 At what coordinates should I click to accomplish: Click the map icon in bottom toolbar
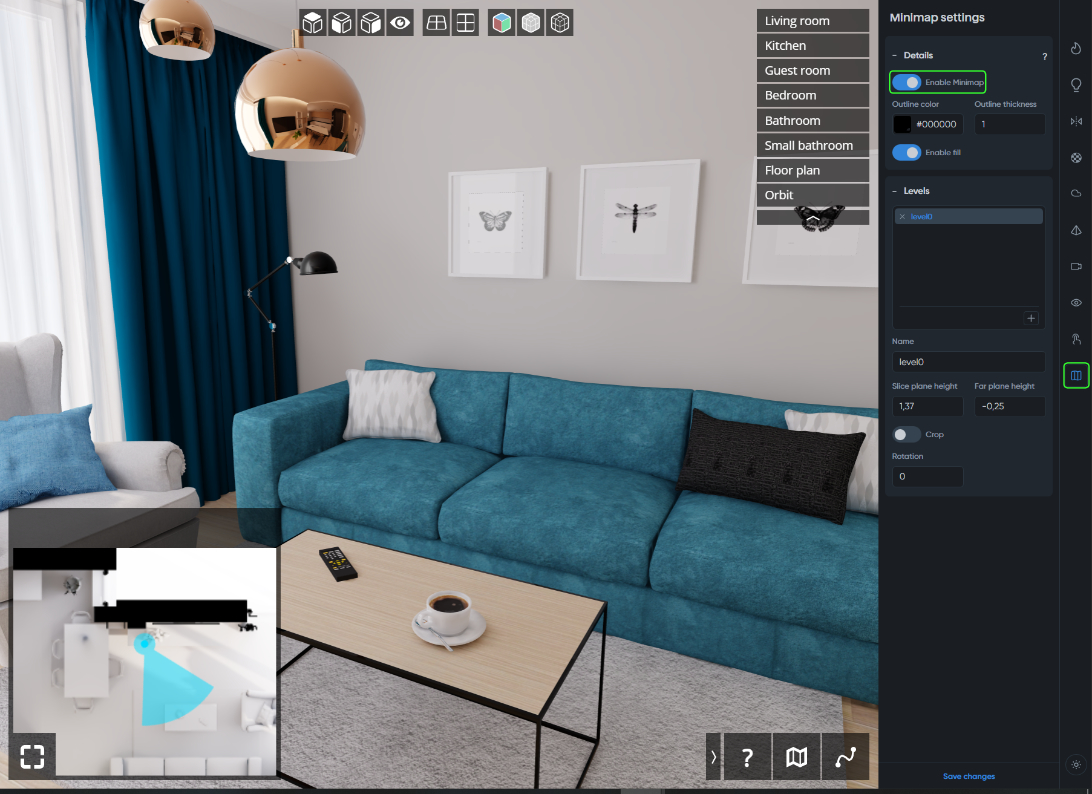(x=796, y=757)
